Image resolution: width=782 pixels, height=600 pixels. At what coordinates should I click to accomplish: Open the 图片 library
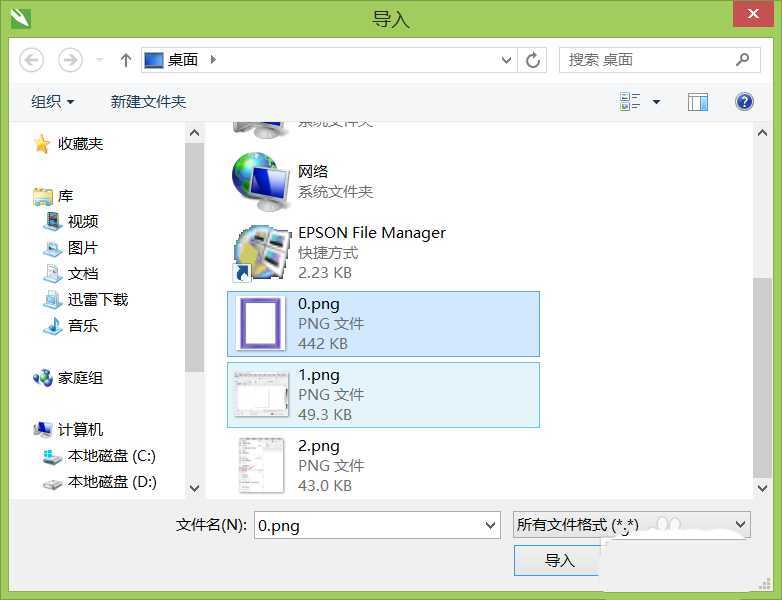click(x=83, y=247)
